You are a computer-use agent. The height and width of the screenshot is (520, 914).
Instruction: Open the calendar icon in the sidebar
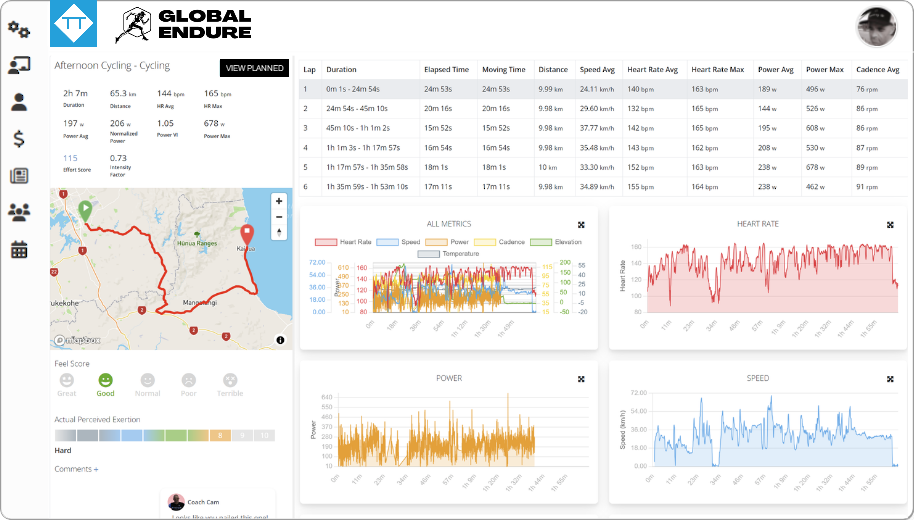point(18,250)
